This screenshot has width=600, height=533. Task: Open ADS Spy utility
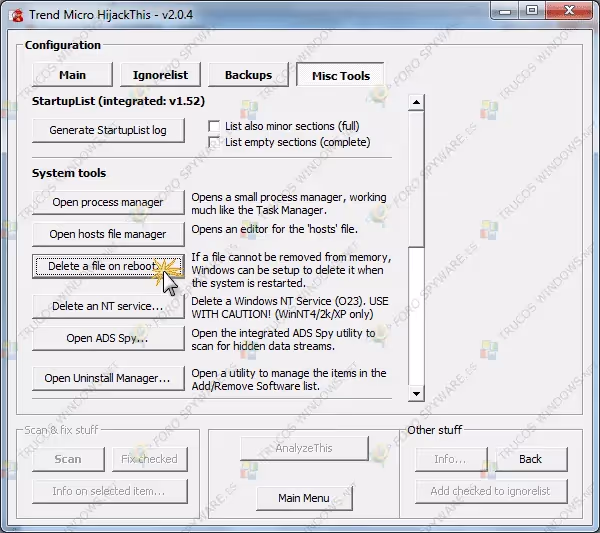pyautogui.click(x=108, y=338)
